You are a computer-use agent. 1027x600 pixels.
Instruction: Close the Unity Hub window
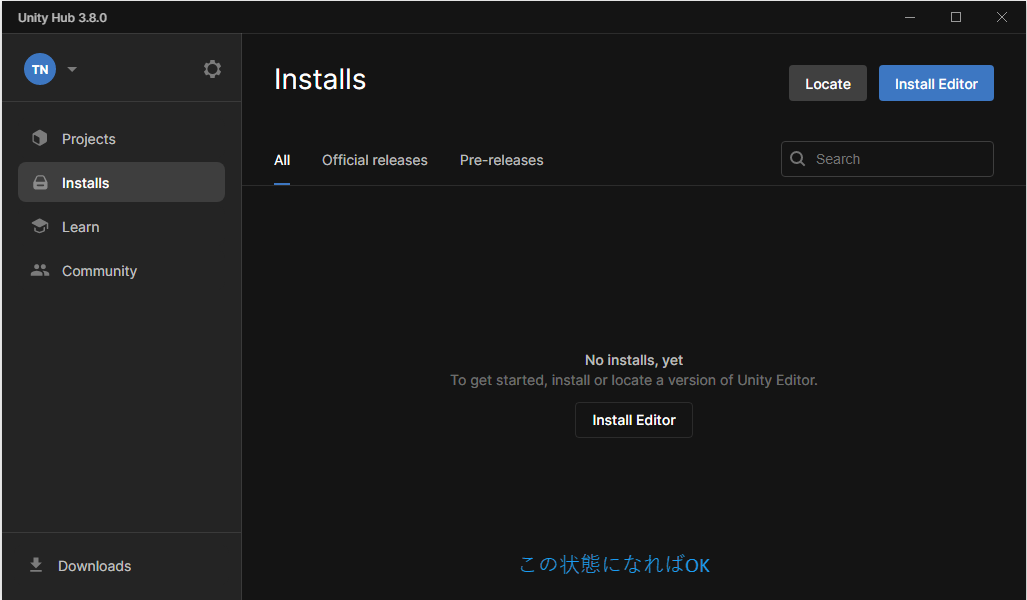(x=1001, y=18)
